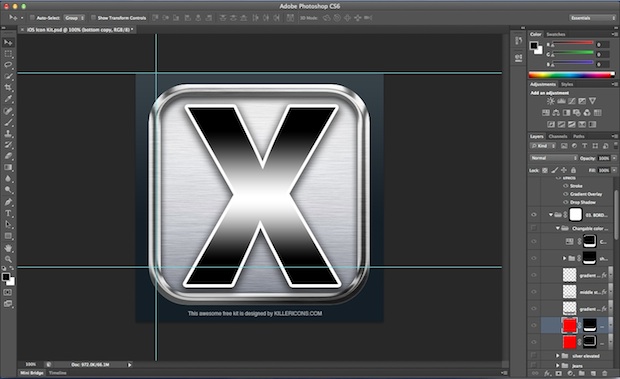Toggle visibility of Drop Shadow effect
620x379 pixels.
pos(565,202)
